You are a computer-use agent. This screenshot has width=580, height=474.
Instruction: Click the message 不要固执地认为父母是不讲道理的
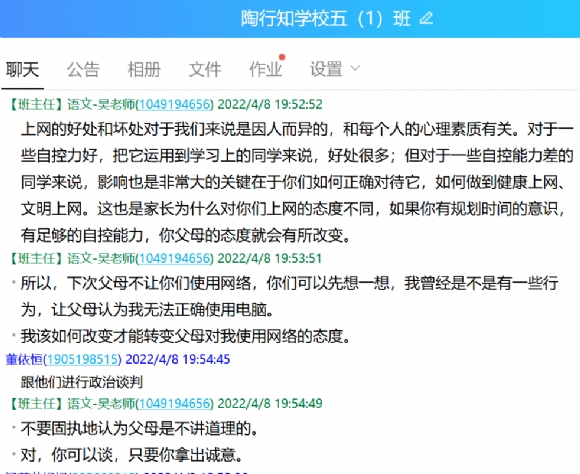tap(139, 429)
